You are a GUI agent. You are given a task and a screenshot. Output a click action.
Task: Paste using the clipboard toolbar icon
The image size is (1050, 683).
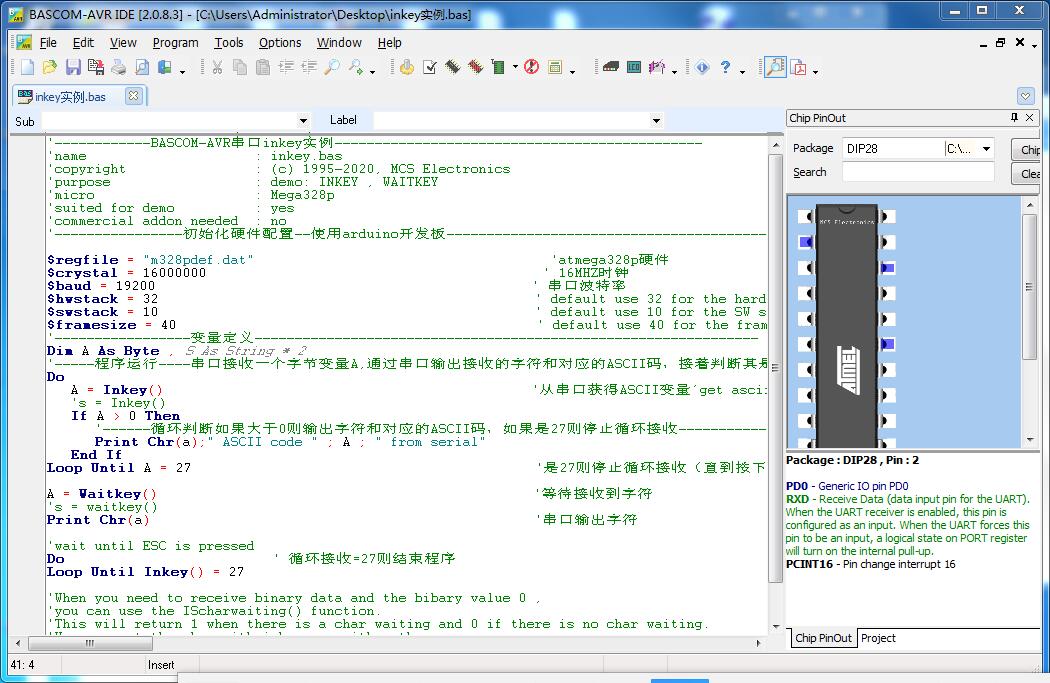(x=263, y=67)
